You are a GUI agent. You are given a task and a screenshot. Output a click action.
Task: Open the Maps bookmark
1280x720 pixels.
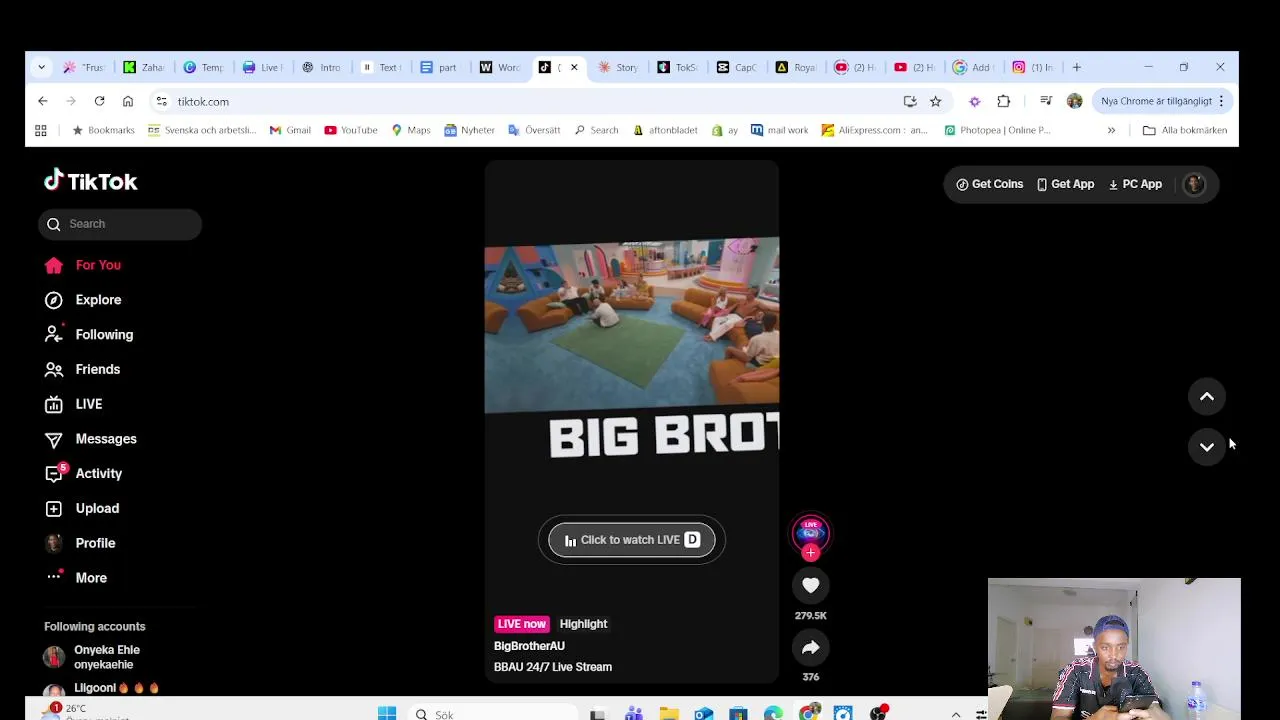click(411, 130)
